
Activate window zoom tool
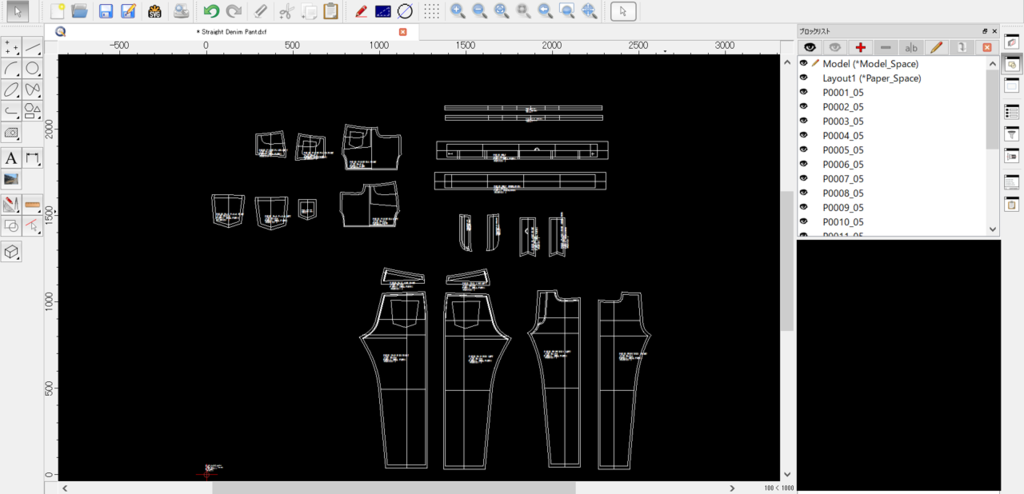[568, 10]
